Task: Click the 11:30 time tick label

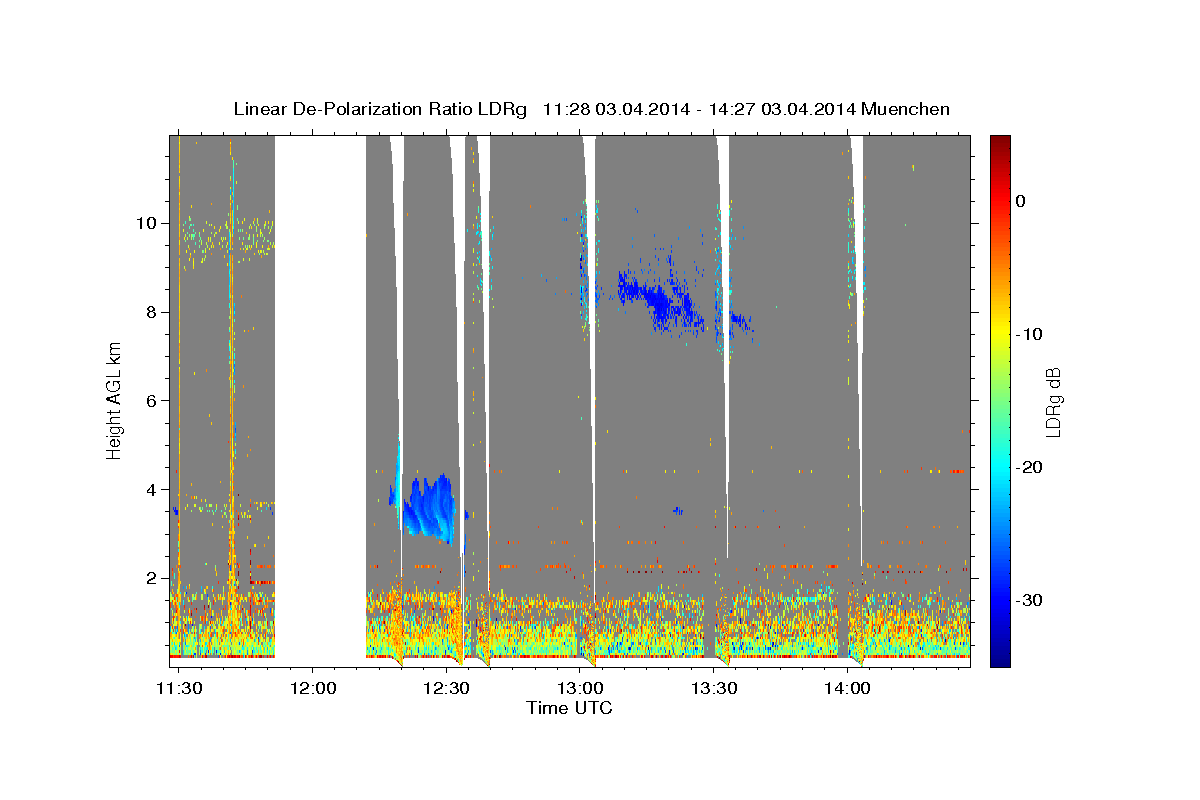Action: (180, 688)
